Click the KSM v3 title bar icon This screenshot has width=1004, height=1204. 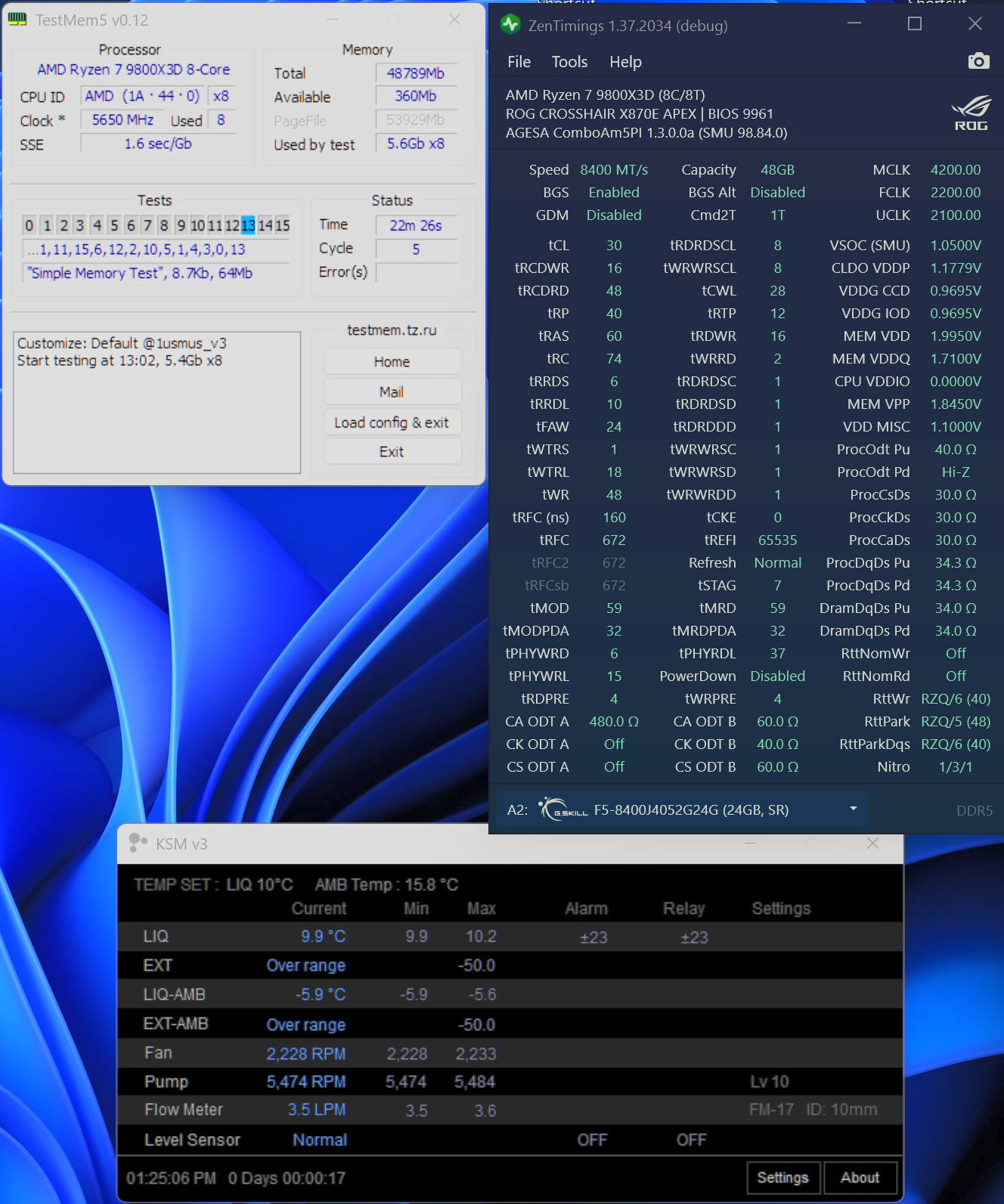(138, 843)
